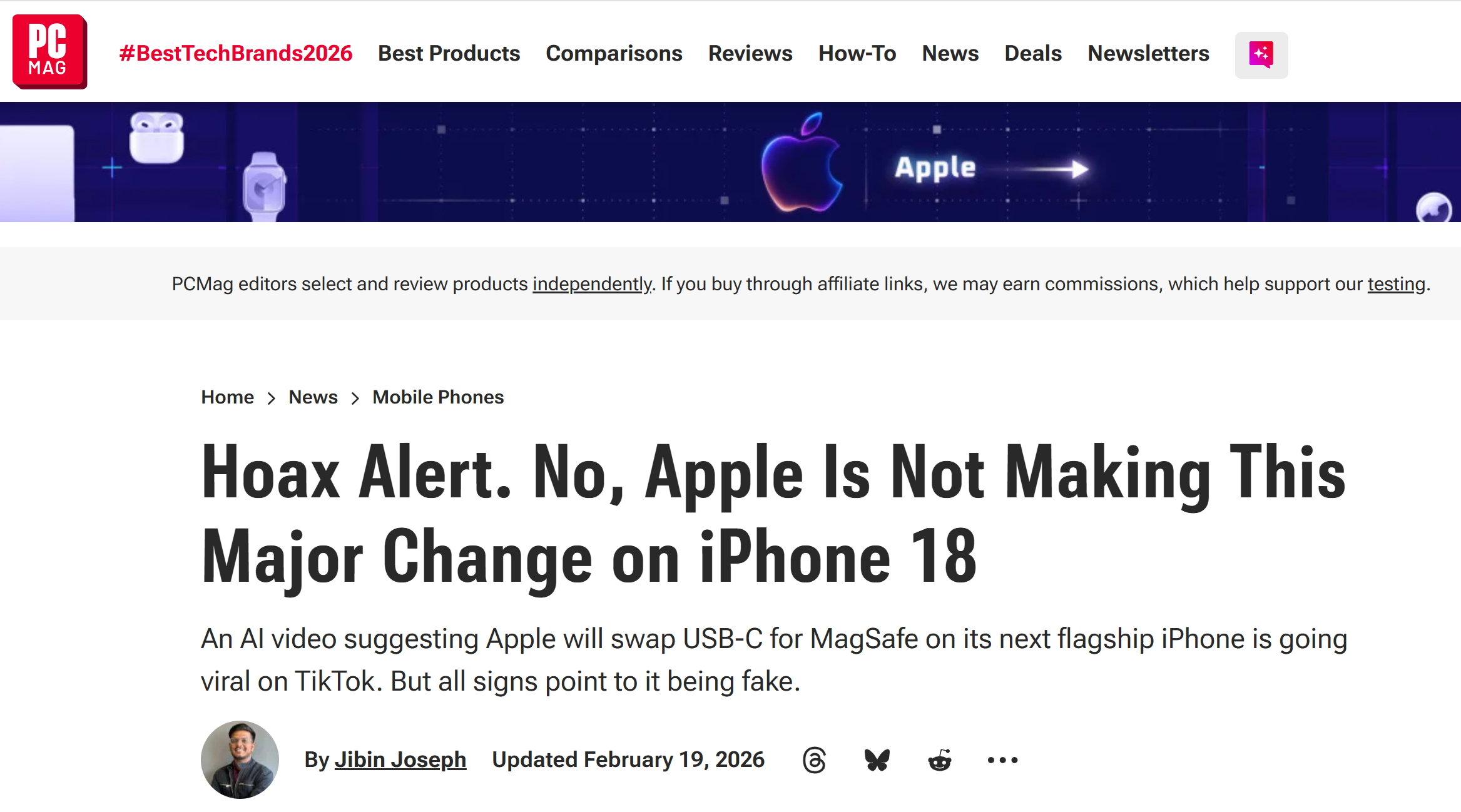Share article on Bluesky
This screenshot has width=1461, height=812.
tap(877, 760)
